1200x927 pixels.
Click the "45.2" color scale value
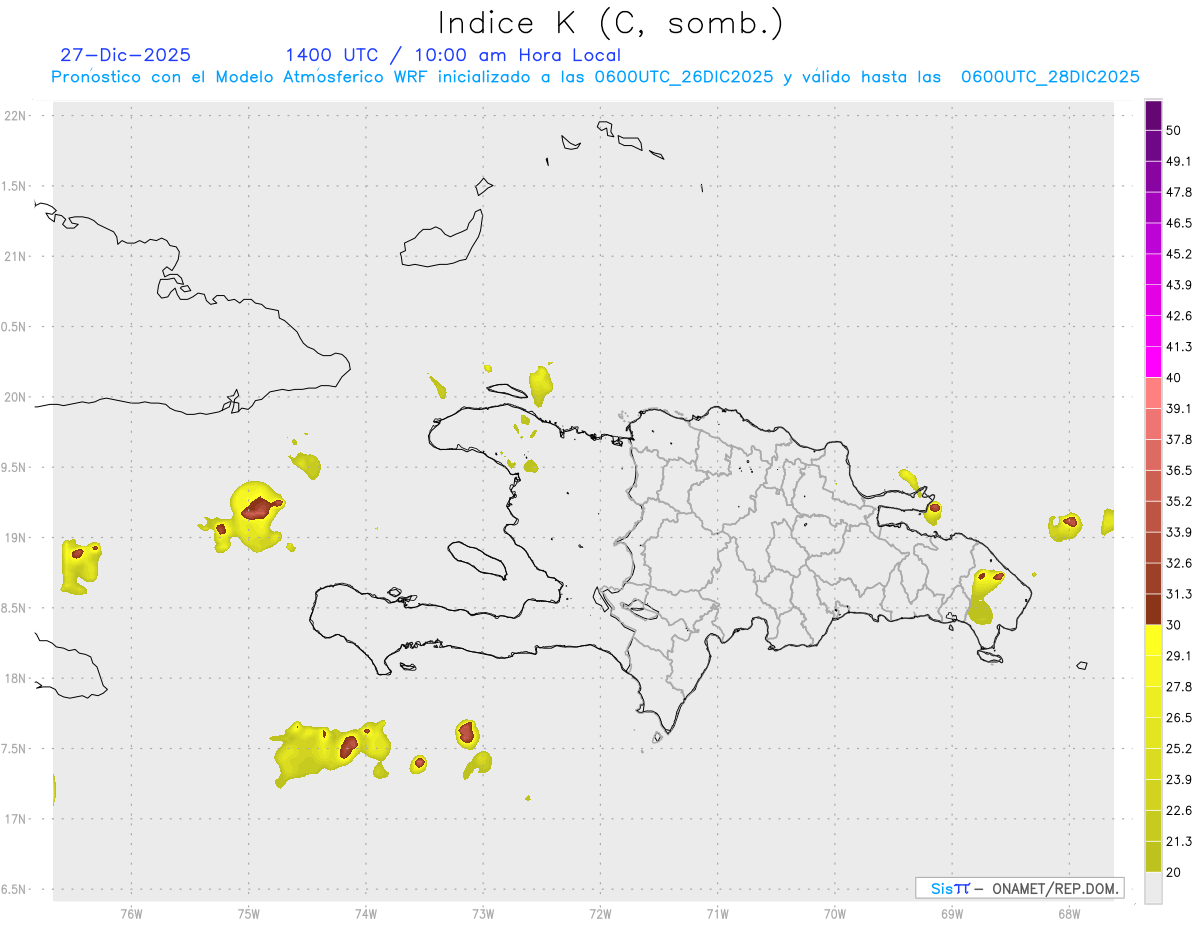(x=1179, y=255)
